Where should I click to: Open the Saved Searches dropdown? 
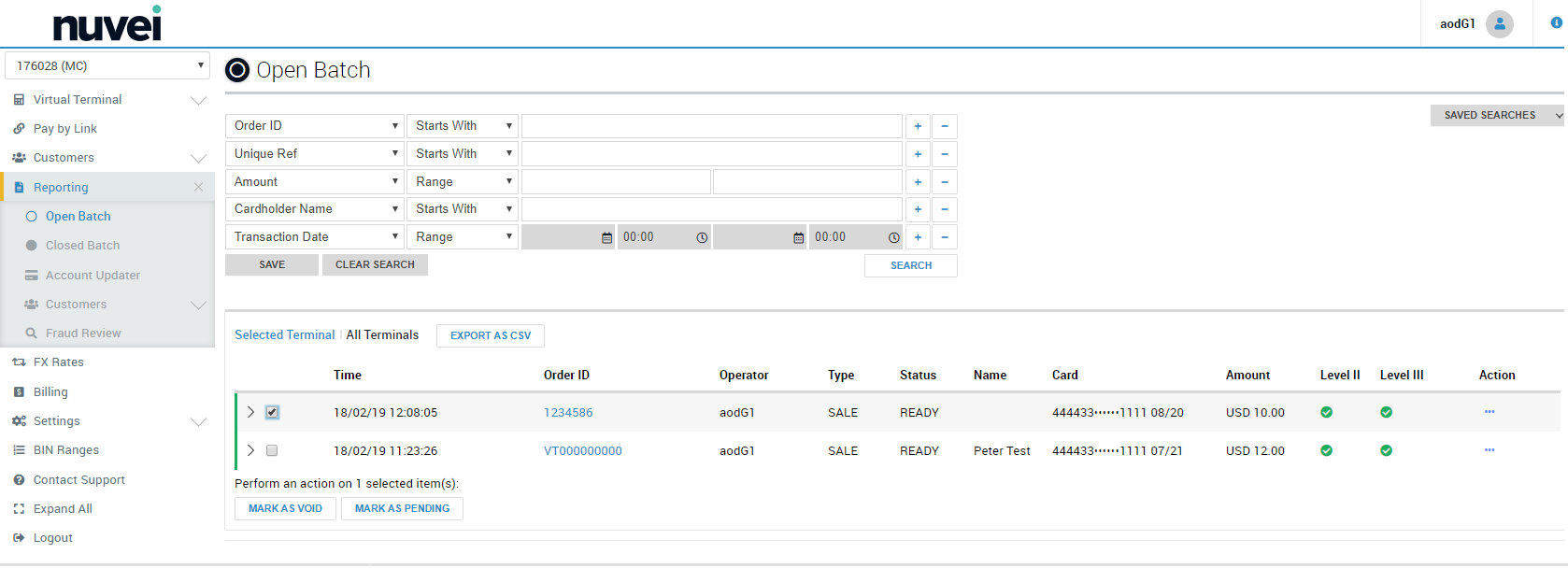tap(1497, 115)
